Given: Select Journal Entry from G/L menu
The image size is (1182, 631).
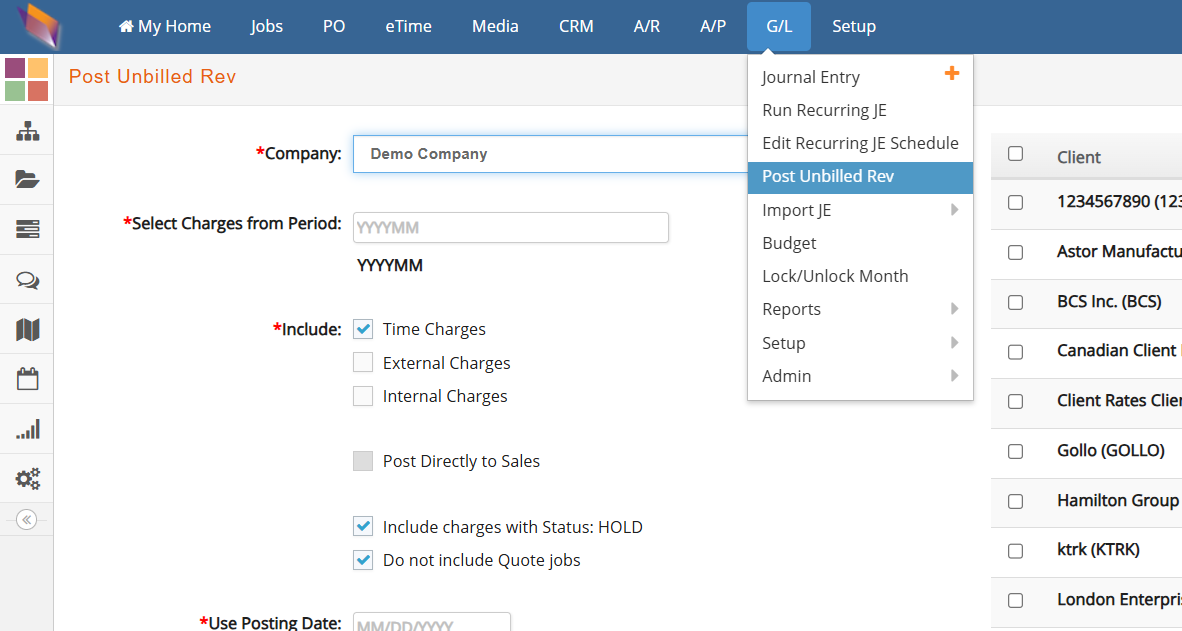Looking at the screenshot, I should [811, 77].
